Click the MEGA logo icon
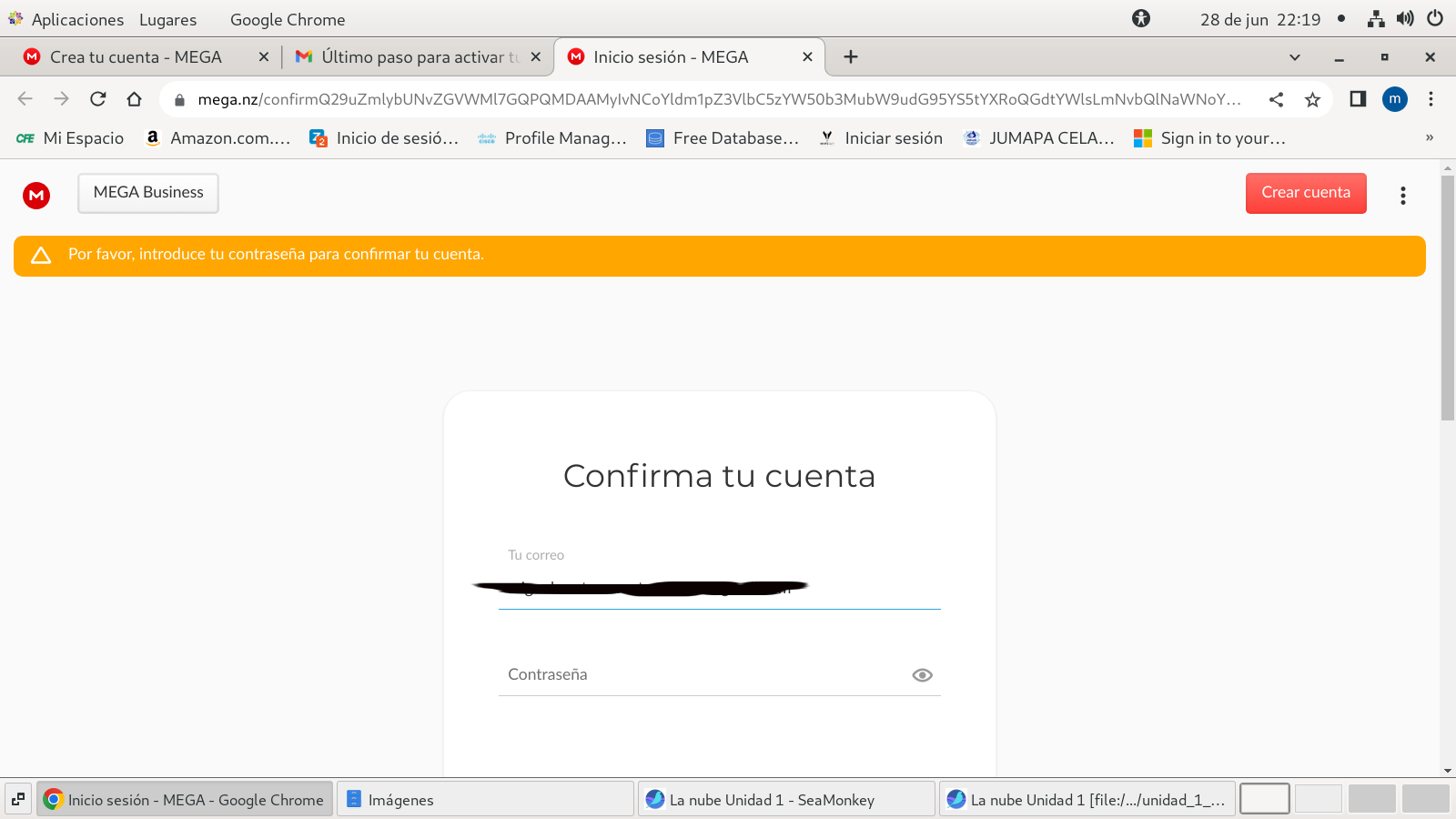This screenshot has width=1456, height=819. pos(36,195)
